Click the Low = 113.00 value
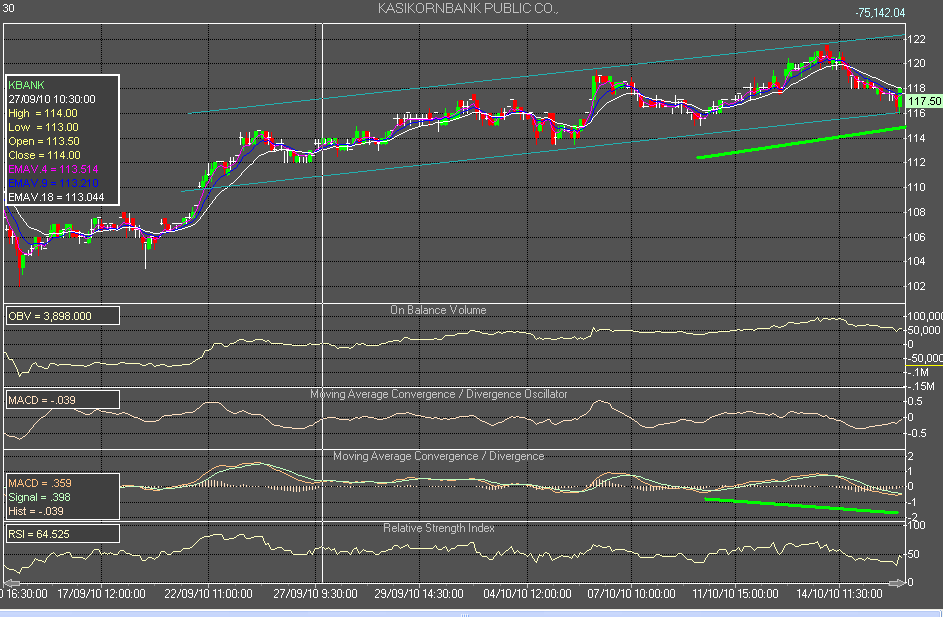The height and width of the screenshot is (617, 943). click(x=43, y=127)
